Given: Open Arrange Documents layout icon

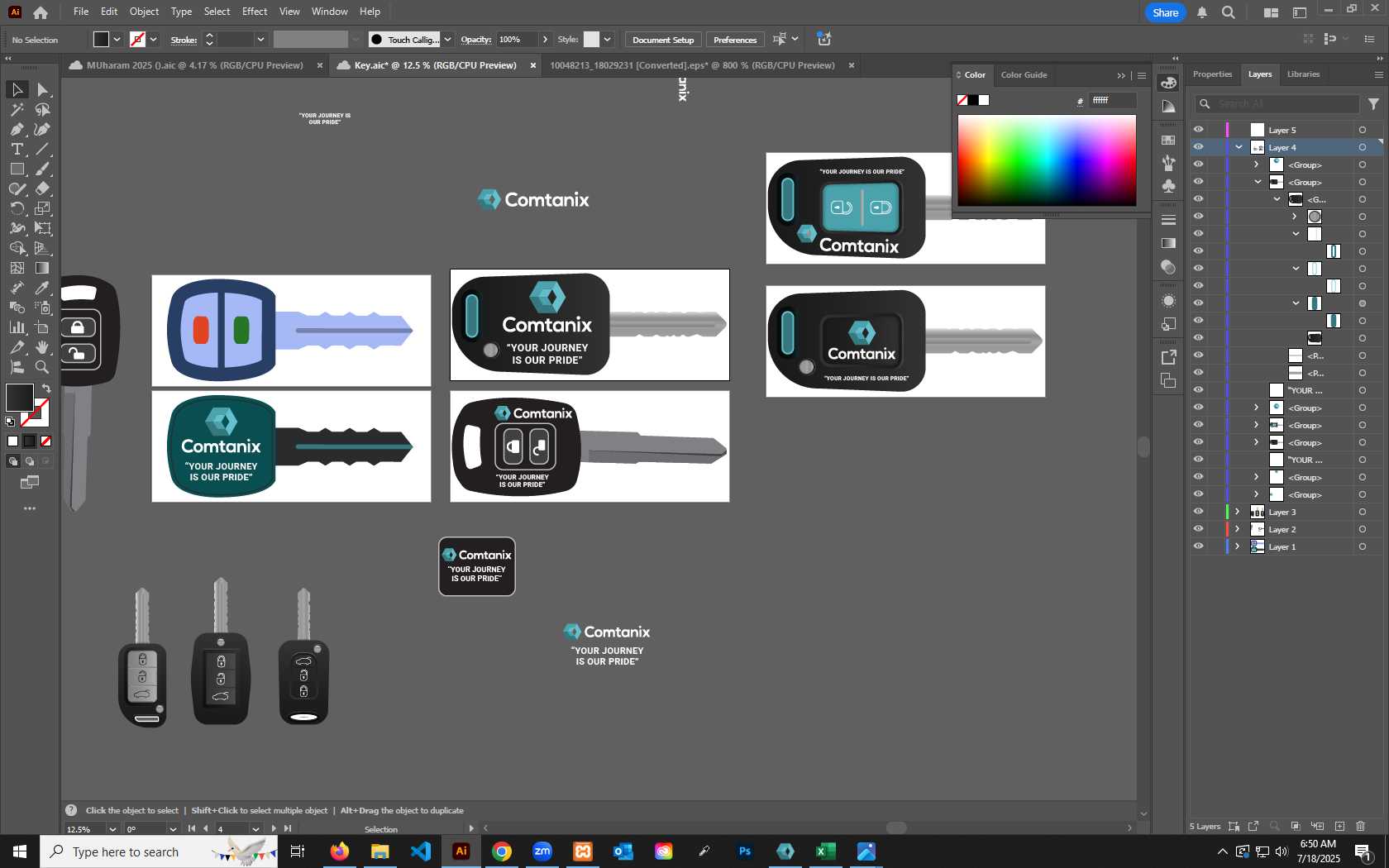Looking at the screenshot, I should point(1271,12).
